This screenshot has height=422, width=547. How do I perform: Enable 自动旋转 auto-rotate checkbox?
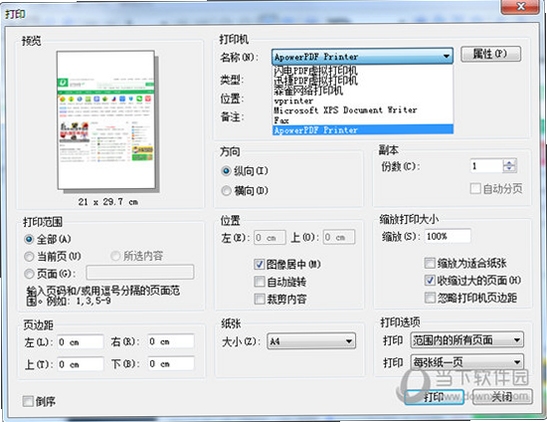click(x=259, y=281)
